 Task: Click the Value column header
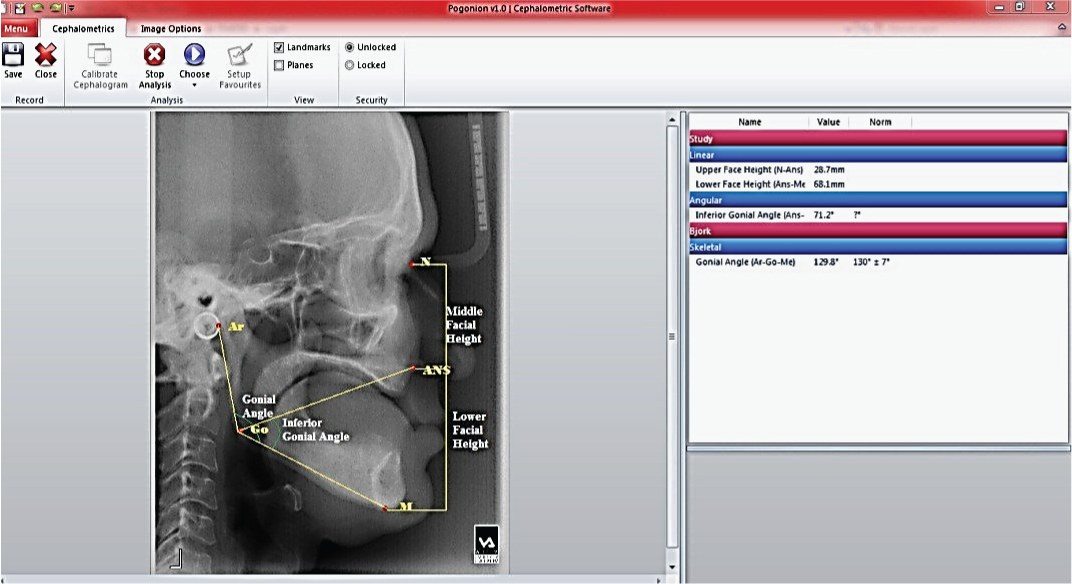tap(828, 122)
